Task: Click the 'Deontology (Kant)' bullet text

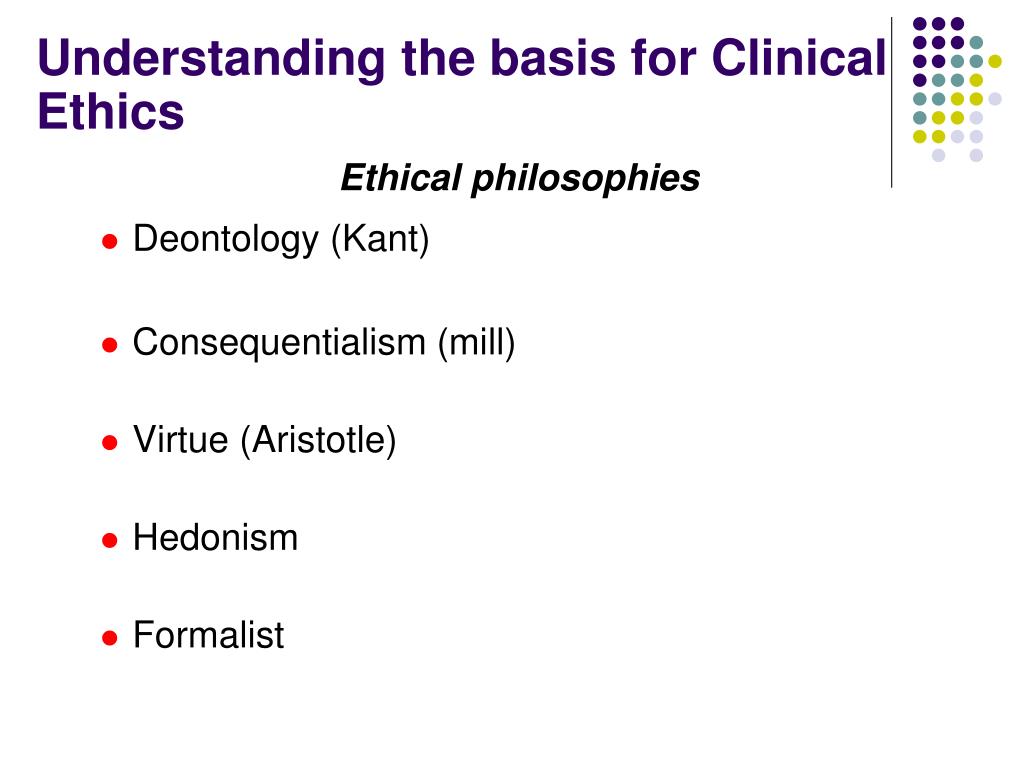Action: tap(281, 239)
